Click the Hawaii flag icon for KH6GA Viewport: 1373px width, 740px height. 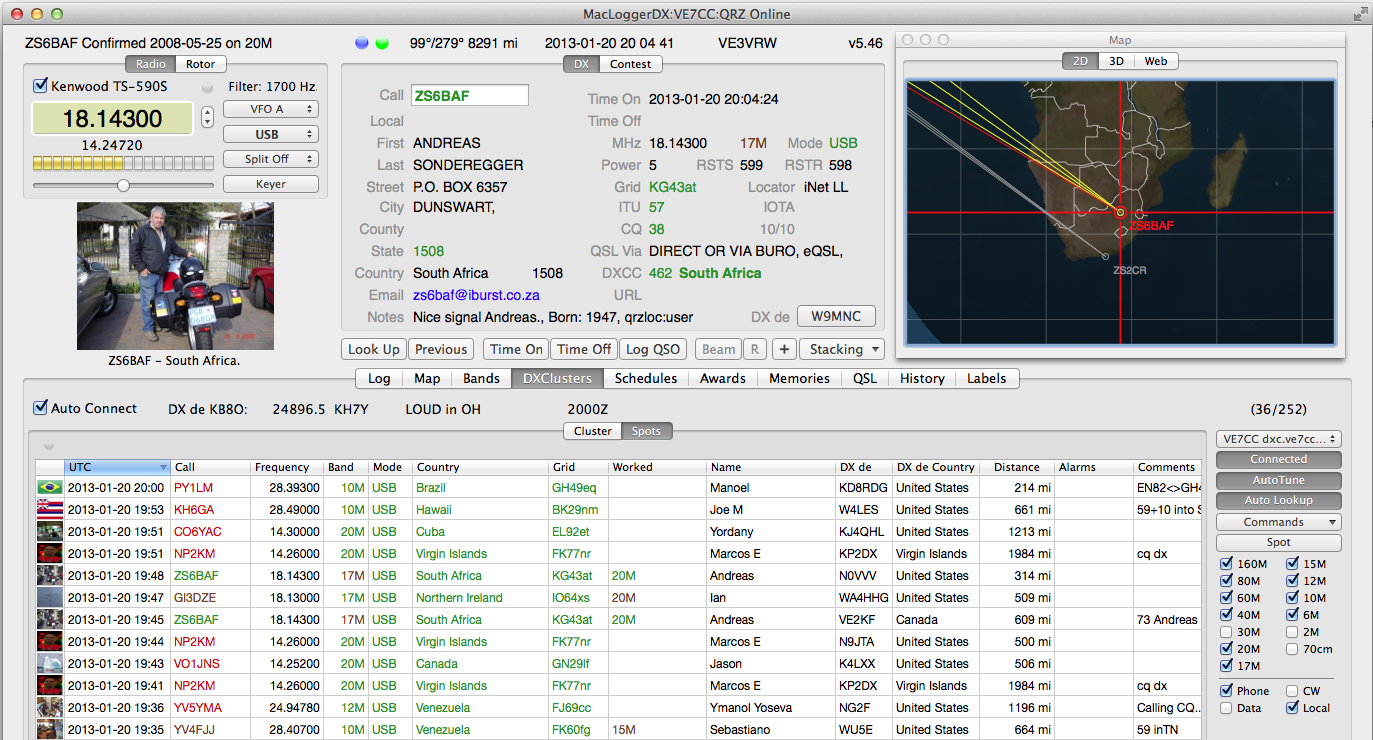(49, 510)
